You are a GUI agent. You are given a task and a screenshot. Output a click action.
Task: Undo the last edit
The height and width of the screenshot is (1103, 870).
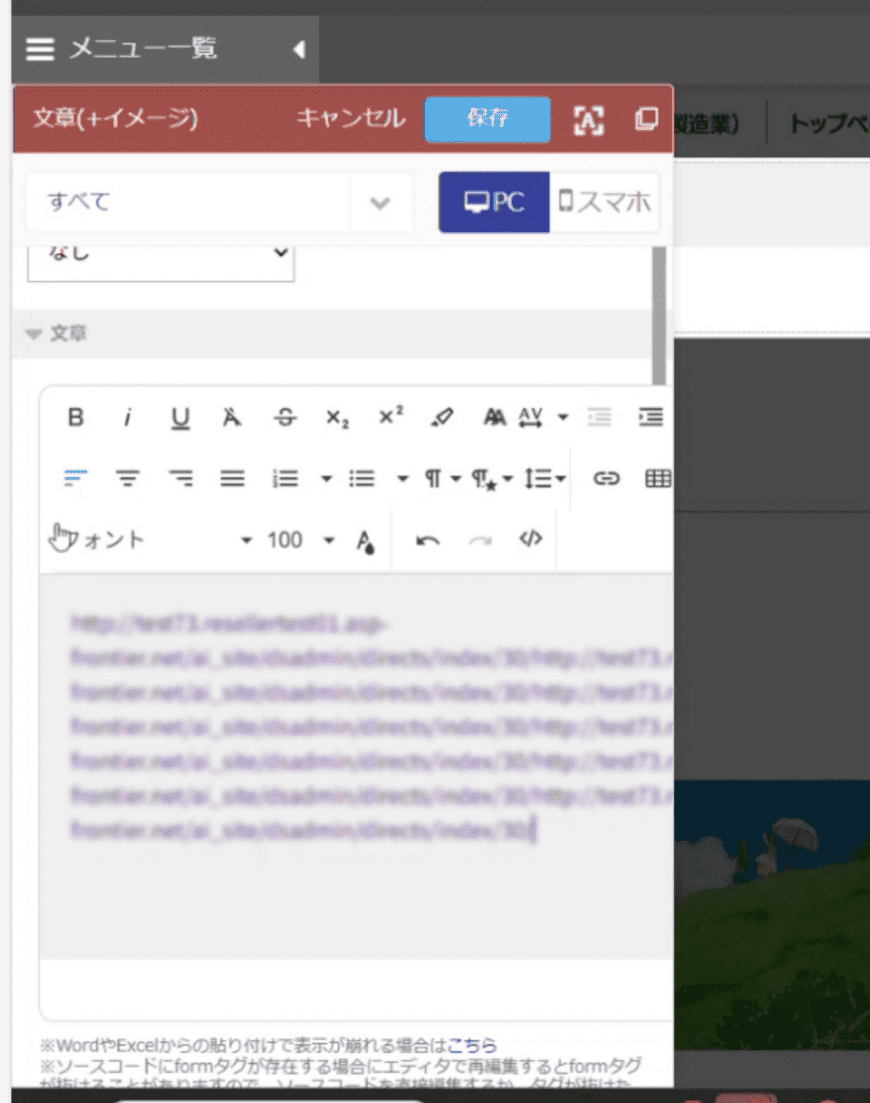coord(428,540)
